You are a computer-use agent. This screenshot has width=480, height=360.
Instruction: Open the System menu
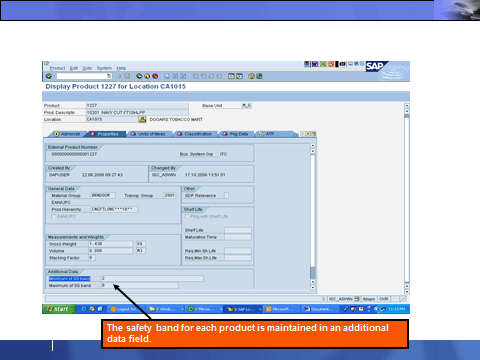pyautogui.click(x=104, y=68)
